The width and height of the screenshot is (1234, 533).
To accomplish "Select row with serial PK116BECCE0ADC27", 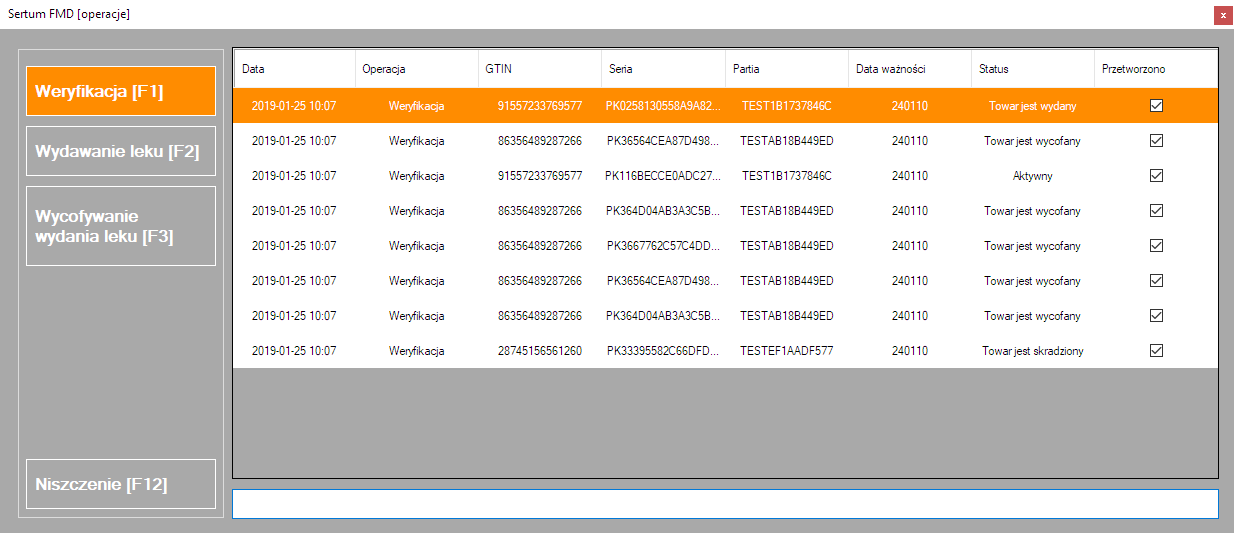I will [662, 176].
